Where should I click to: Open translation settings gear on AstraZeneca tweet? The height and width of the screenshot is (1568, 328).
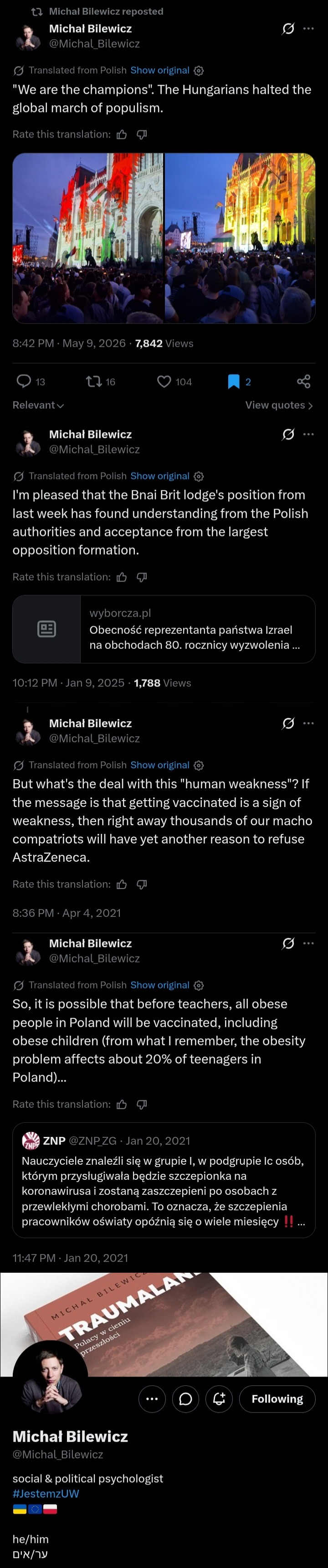[x=198, y=765]
